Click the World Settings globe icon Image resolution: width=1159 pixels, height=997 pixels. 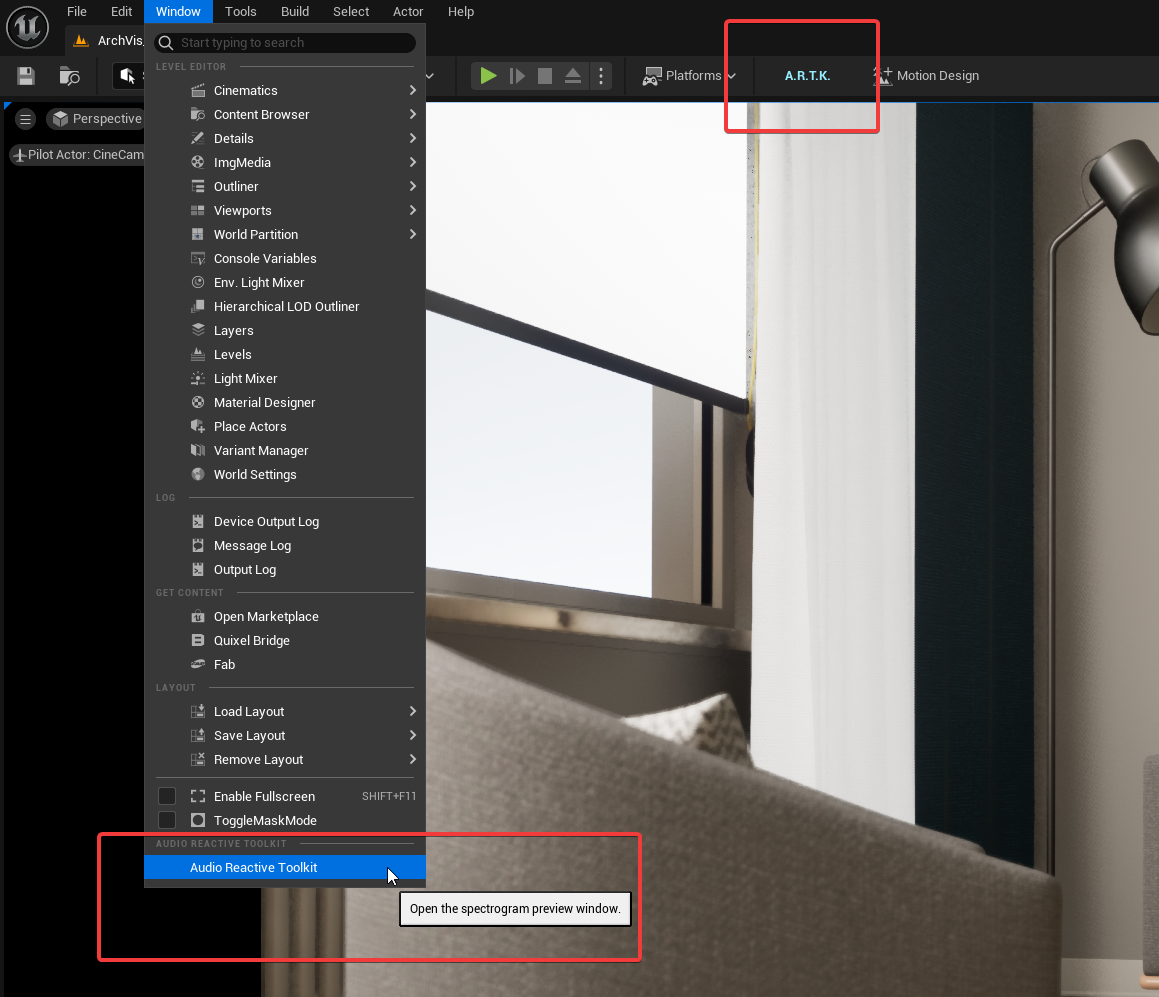point(198,474)
